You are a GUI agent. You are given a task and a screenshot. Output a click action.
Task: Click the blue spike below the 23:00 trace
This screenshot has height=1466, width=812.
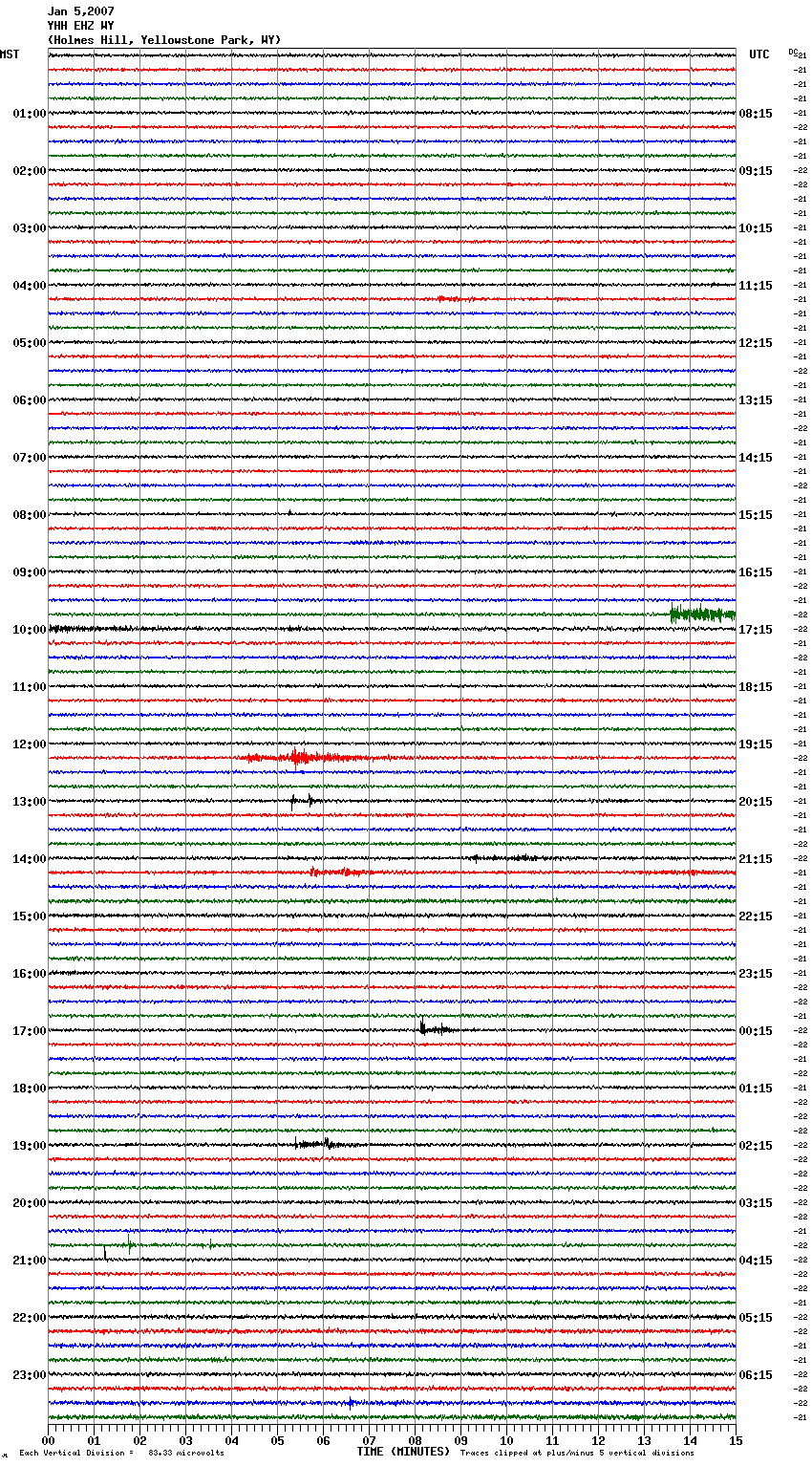(x=351, y=1403)
